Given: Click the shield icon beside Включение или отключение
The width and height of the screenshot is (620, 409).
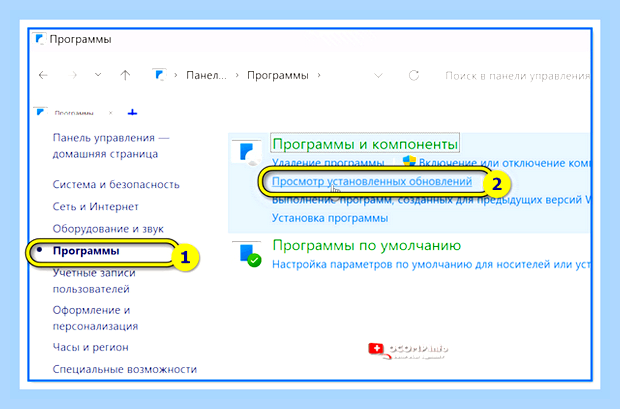Looking at the screenshot, I should pyautogui.click(x=409, y=161).
